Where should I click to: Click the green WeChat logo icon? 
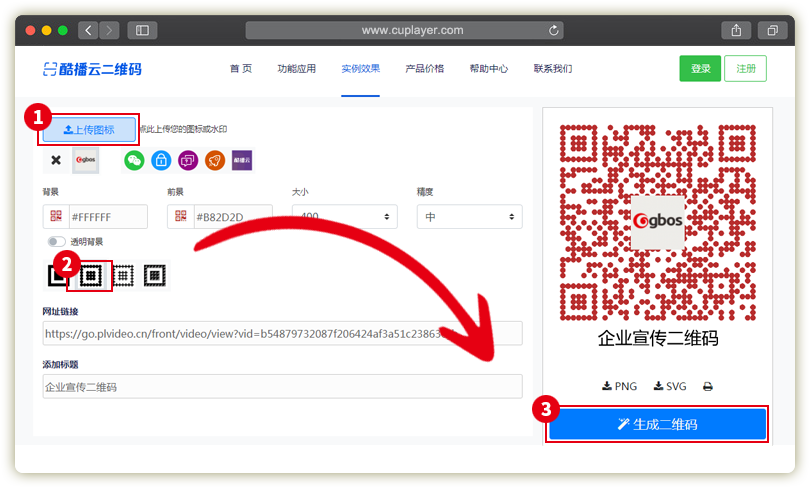click(134, 160)
